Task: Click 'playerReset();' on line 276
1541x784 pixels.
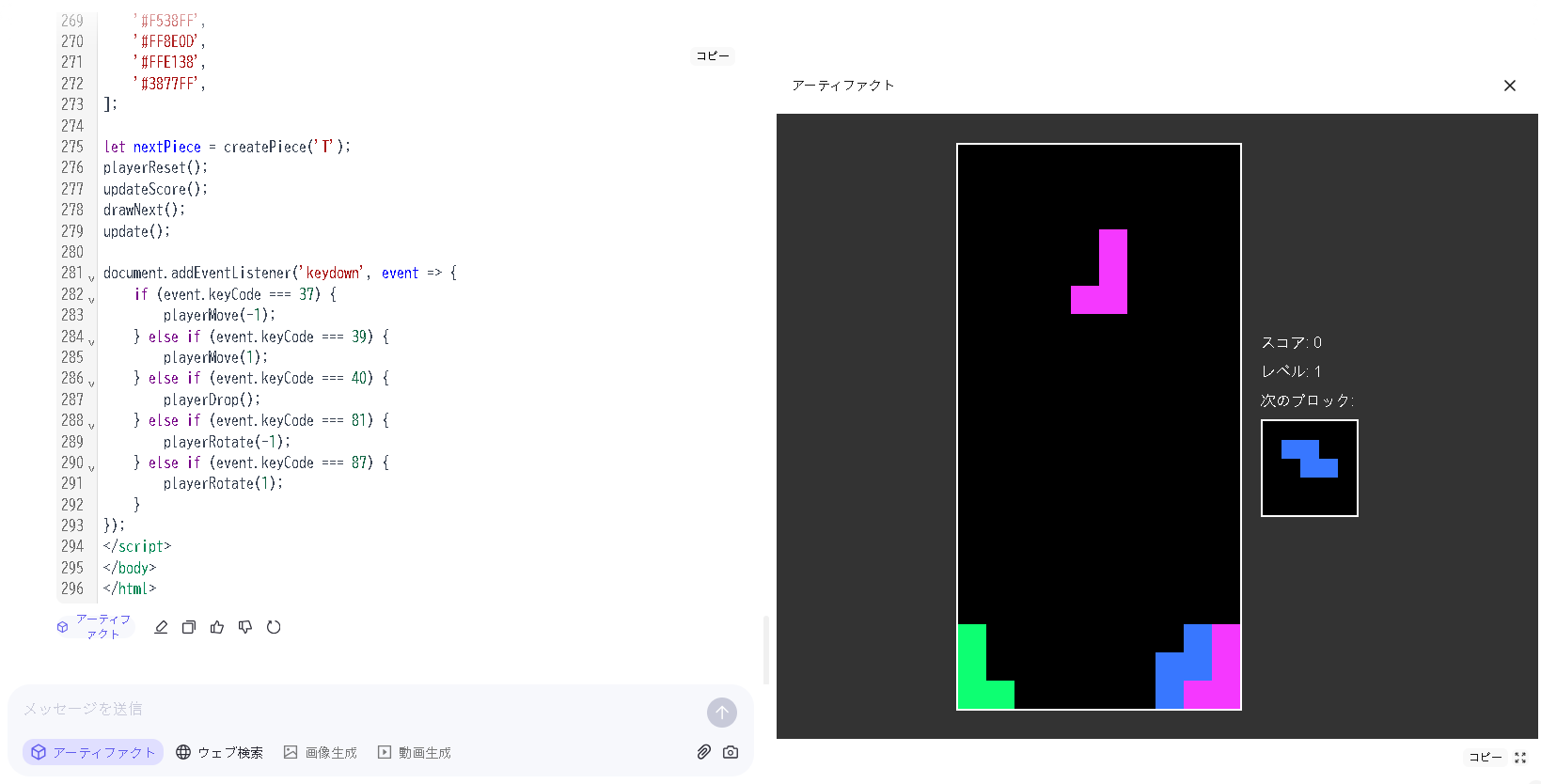Action: click(x=156, y=167)
